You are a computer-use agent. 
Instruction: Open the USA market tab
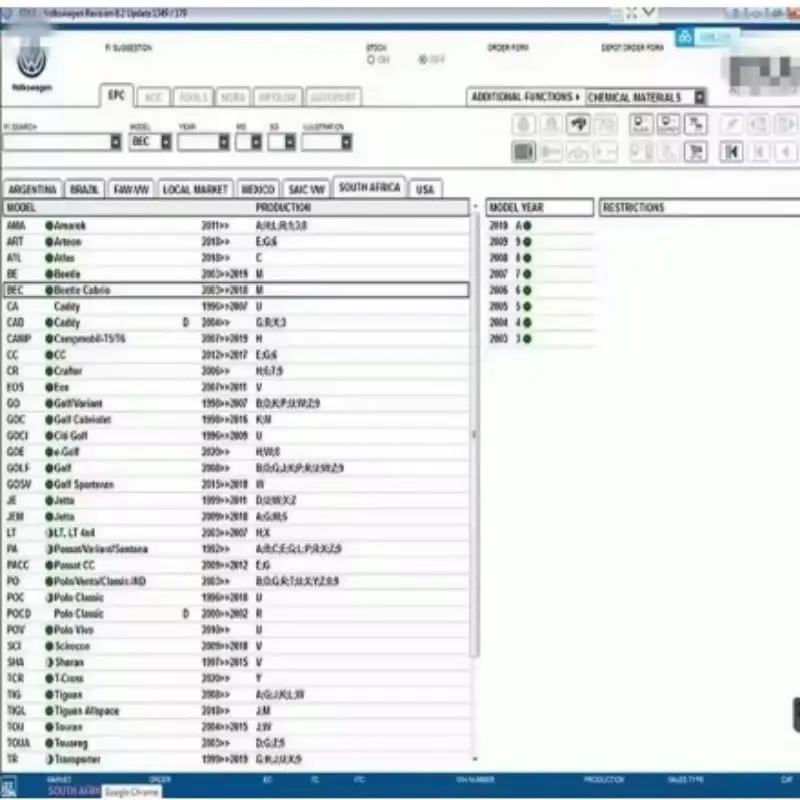pyautogui.click(x=425, y=189)
